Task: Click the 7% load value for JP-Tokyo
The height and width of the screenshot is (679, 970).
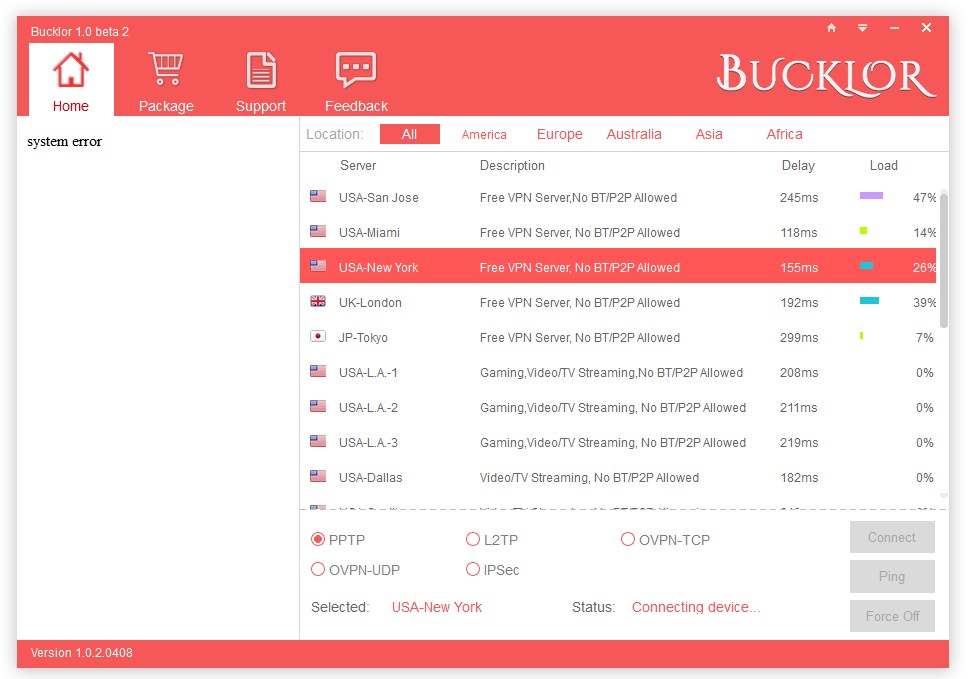Action: [x=924, y=338]
